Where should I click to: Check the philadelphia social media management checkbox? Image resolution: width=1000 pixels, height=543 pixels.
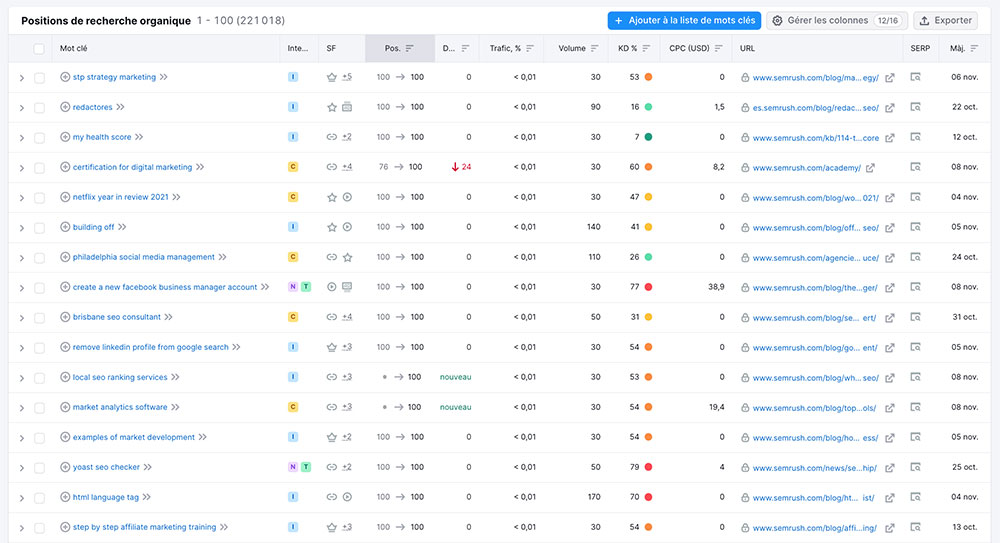click(39, 258)
